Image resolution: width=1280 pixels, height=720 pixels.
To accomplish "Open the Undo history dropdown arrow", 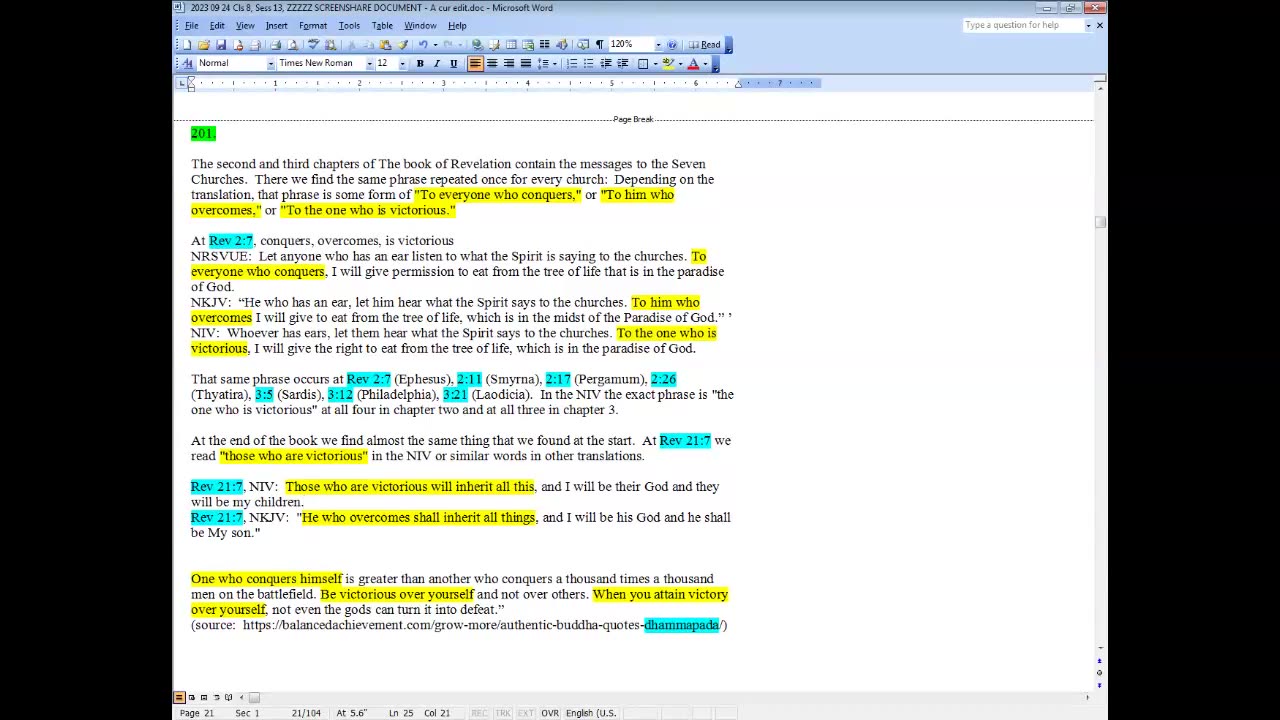I will [435, 44].
